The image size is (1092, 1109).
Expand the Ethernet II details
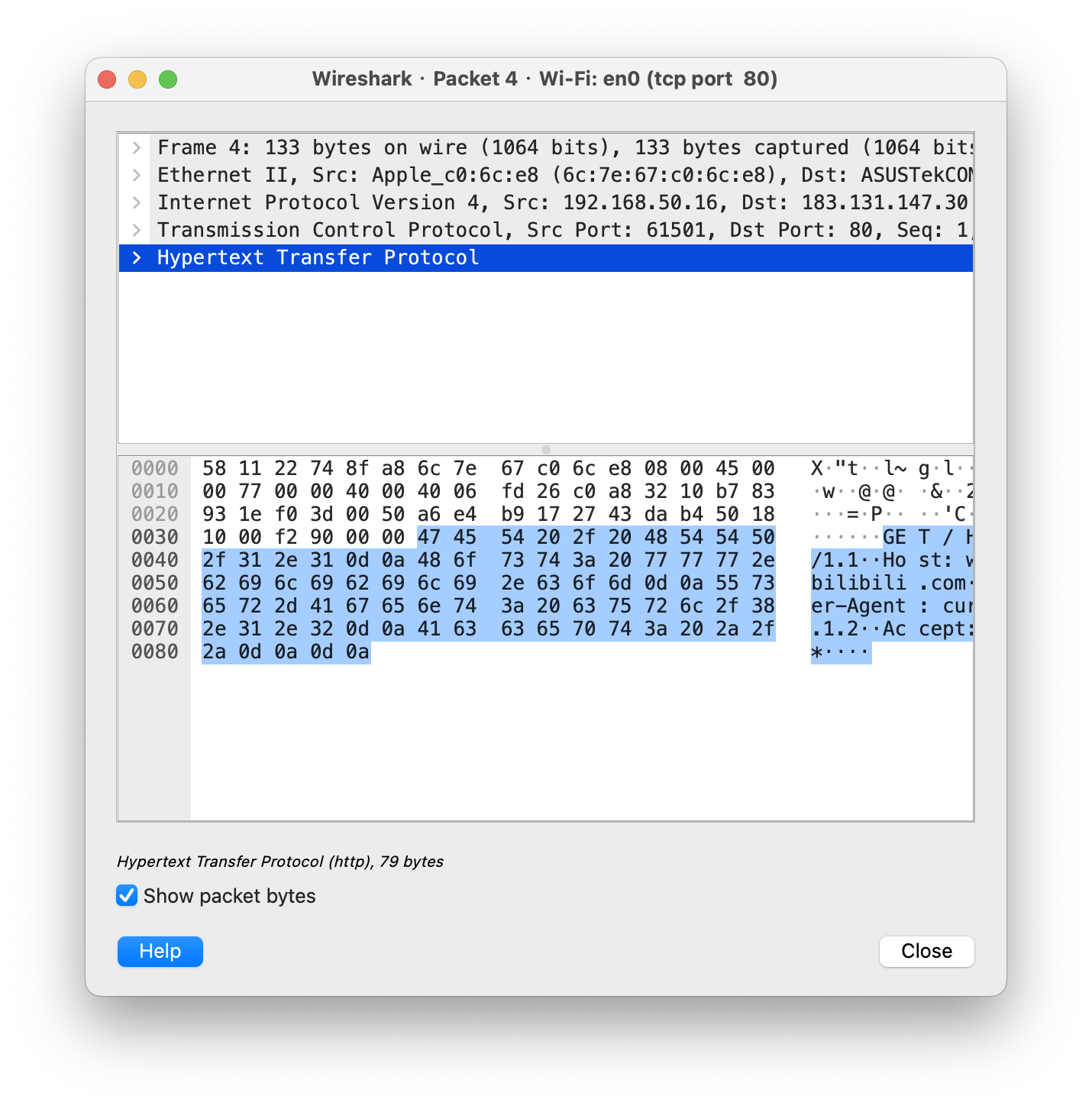137,175
